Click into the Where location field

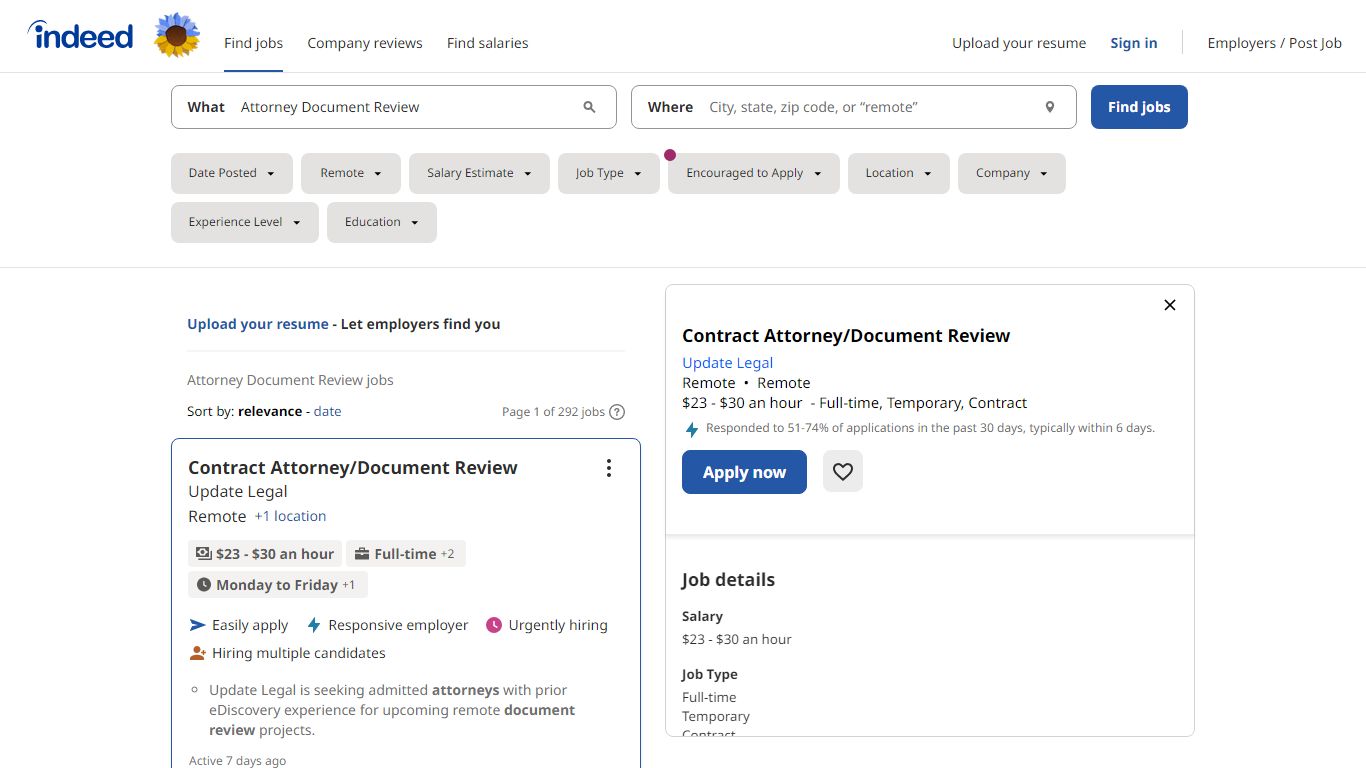tap(854, 107)
